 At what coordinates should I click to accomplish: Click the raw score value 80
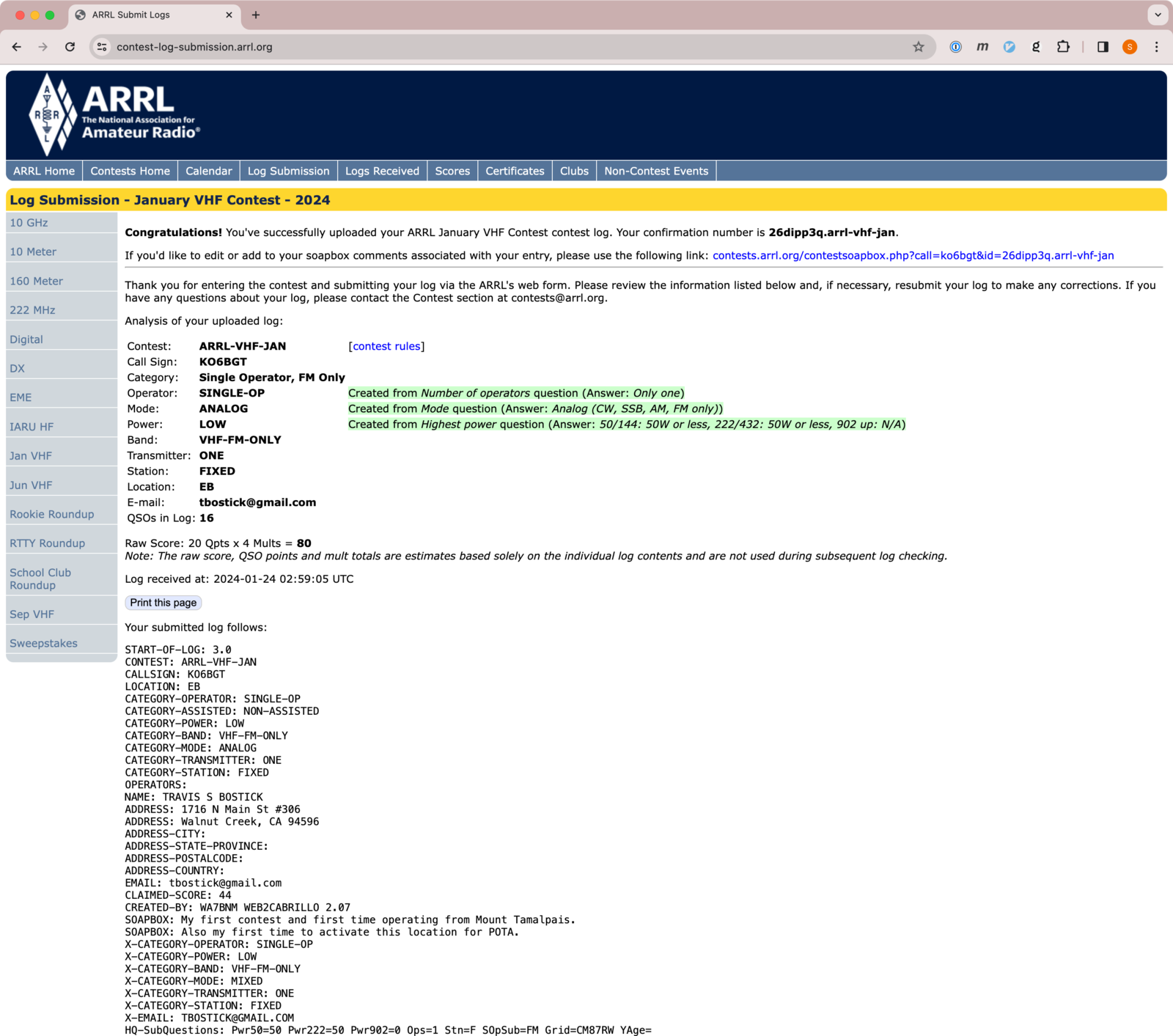pyautogui.click(x=304, y=543)
